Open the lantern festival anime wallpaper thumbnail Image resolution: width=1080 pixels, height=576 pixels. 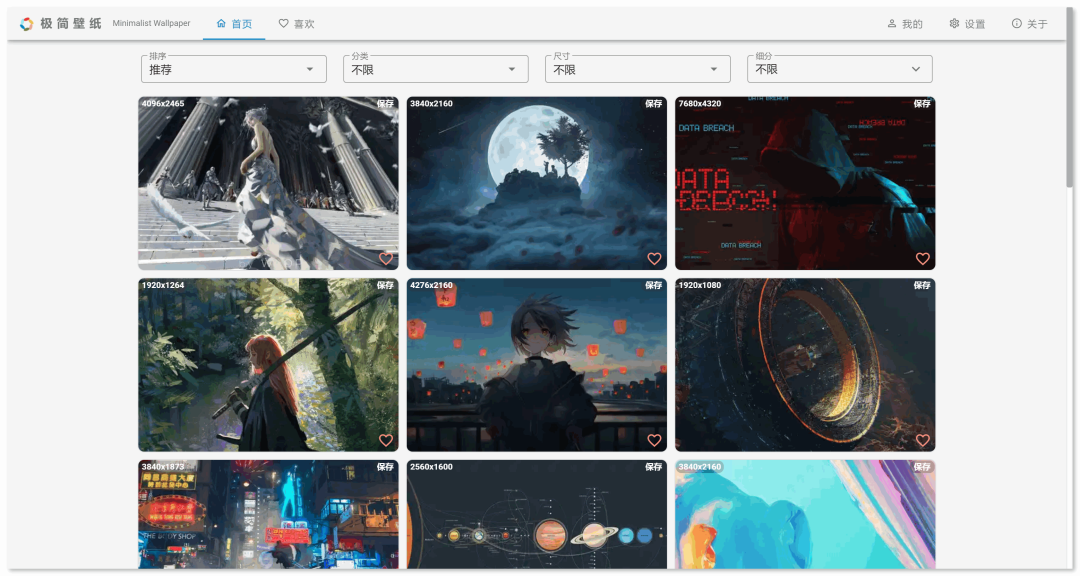click(x=537, y=365)
